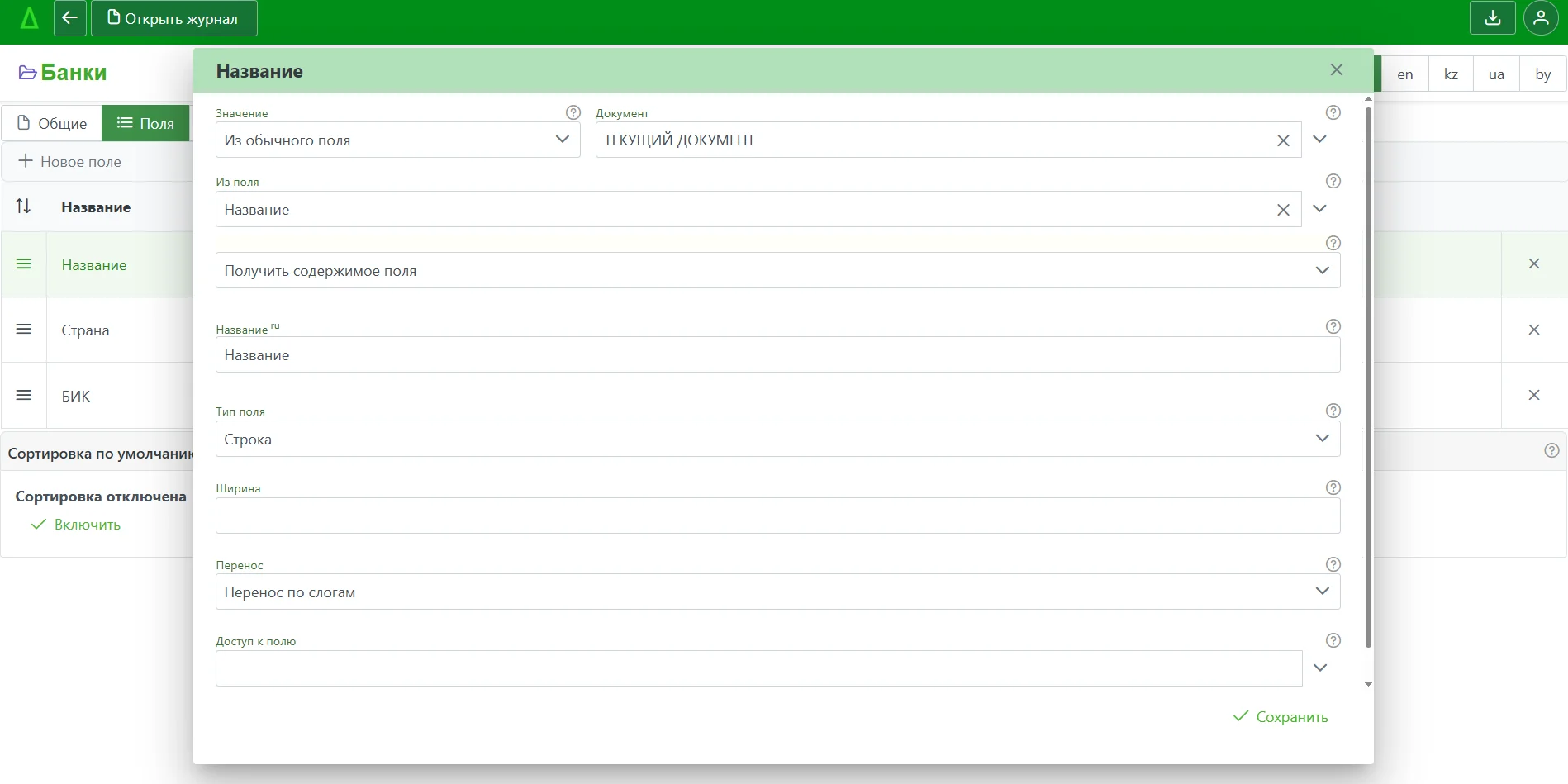Expand Получить содержимое поля dropdown
This screenshot has width=1568, height=784.
coord(777,271)
